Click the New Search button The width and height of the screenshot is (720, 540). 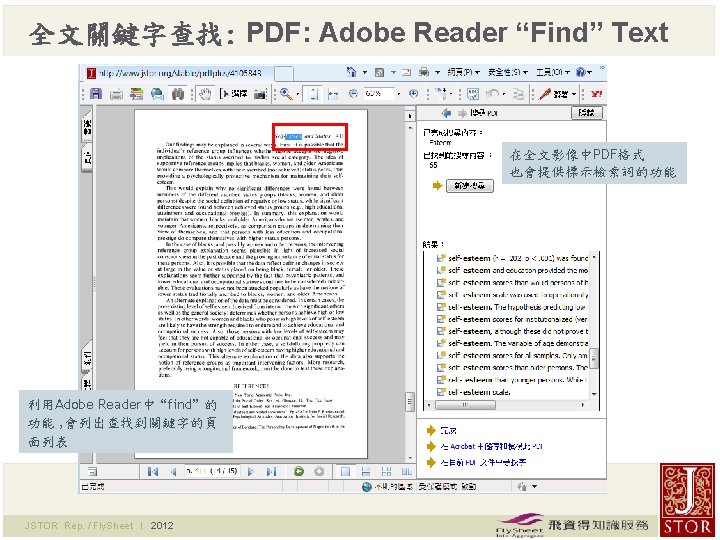(x=470, y=186)
